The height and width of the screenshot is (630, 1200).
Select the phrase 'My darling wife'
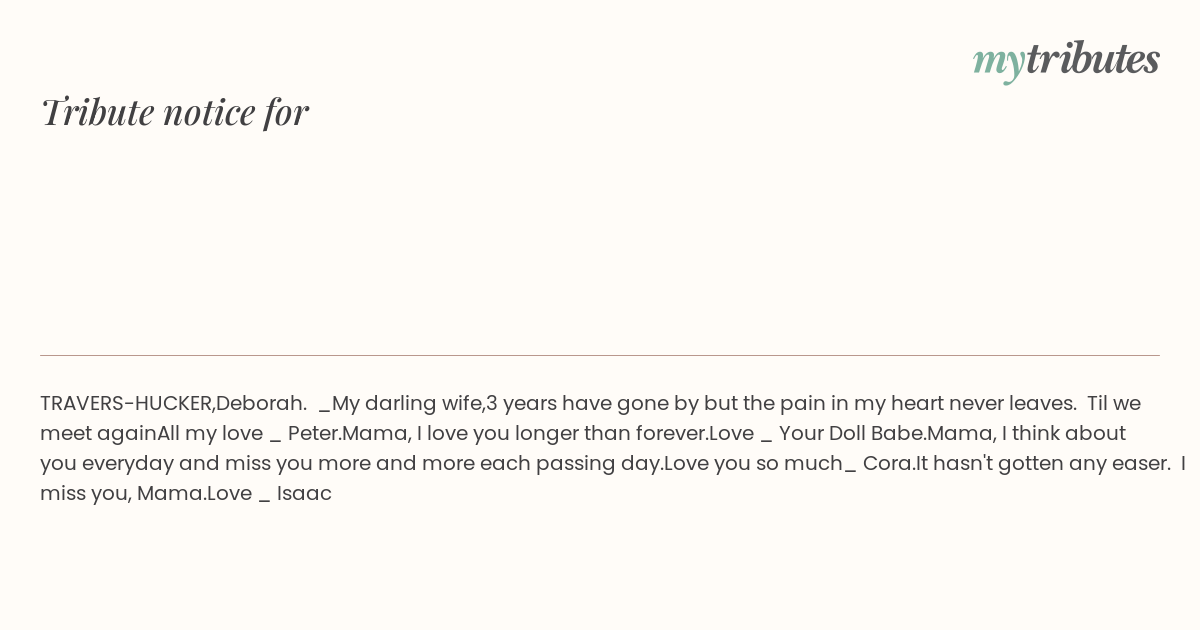(x=407, y=403)
